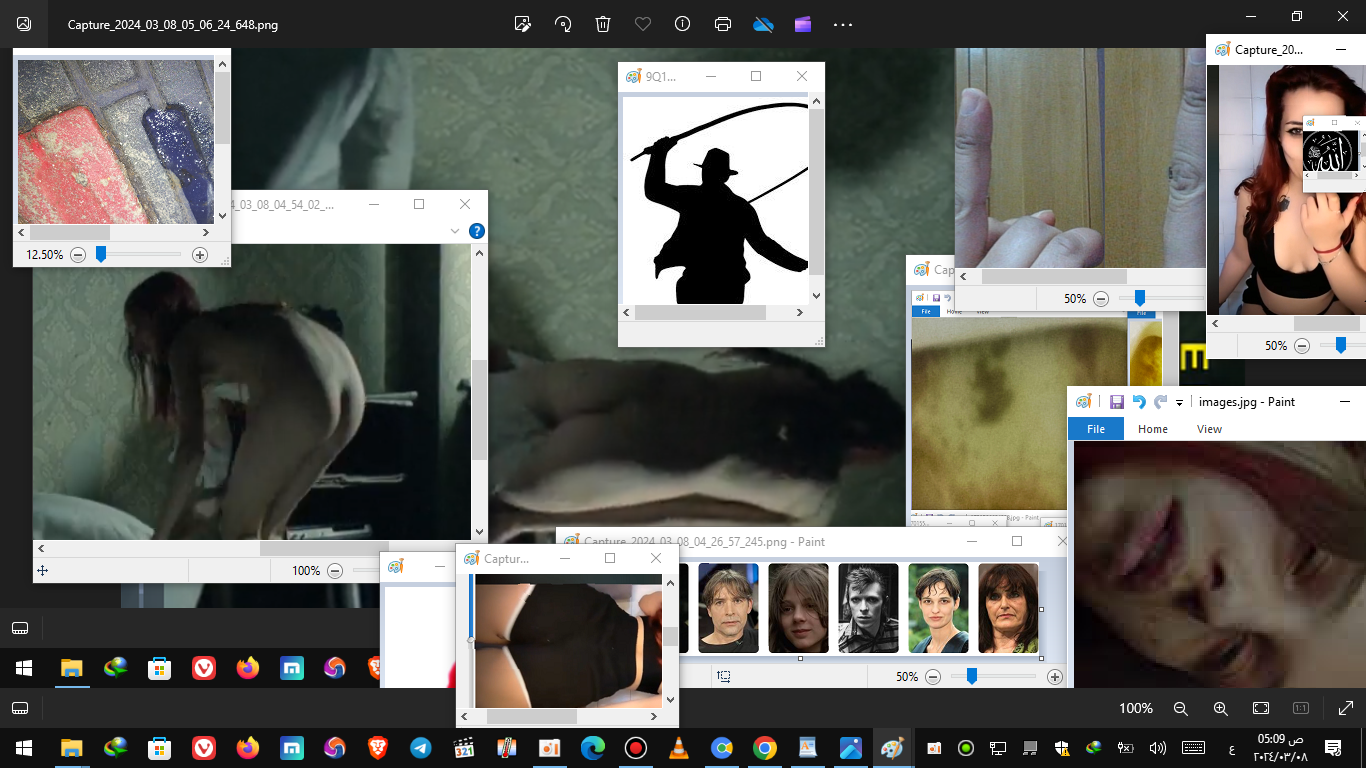
Task: Open the VLC media player taskbar icon
Action: click(x=678, y=748)
